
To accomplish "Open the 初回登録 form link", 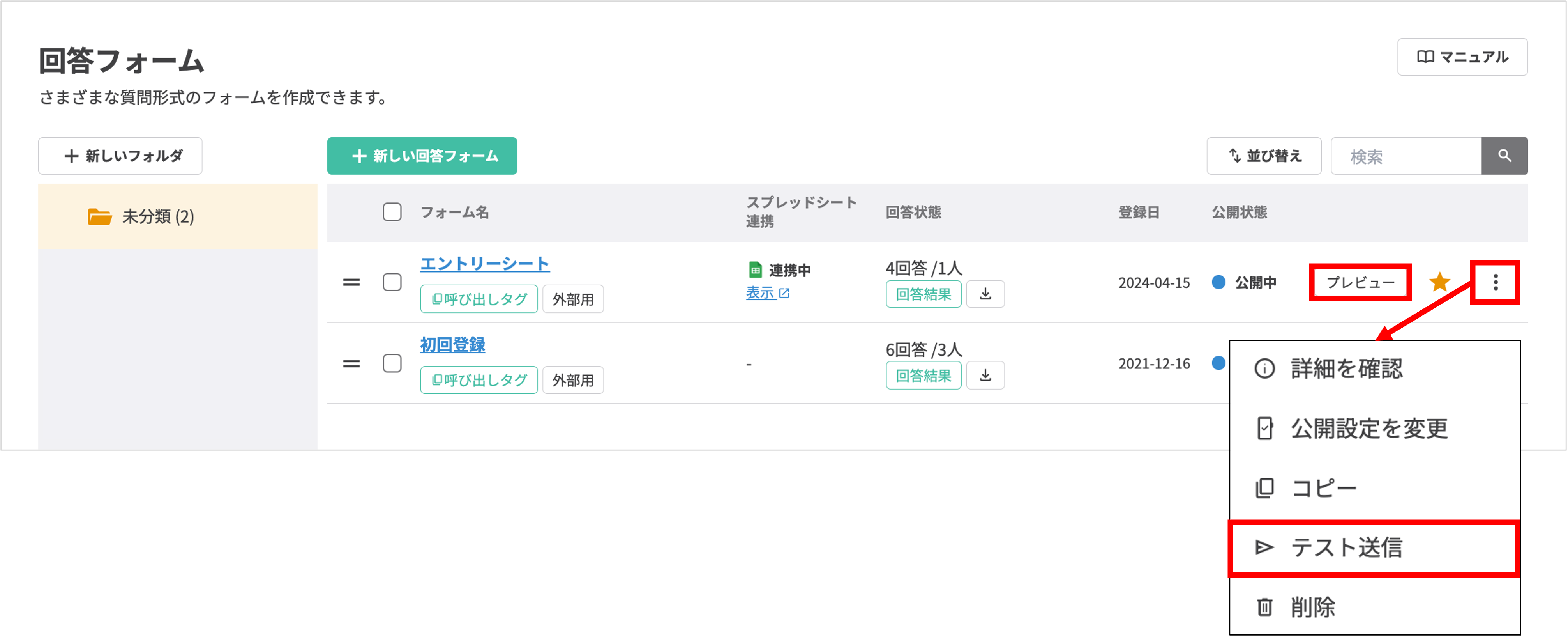I will pos(453,345).
